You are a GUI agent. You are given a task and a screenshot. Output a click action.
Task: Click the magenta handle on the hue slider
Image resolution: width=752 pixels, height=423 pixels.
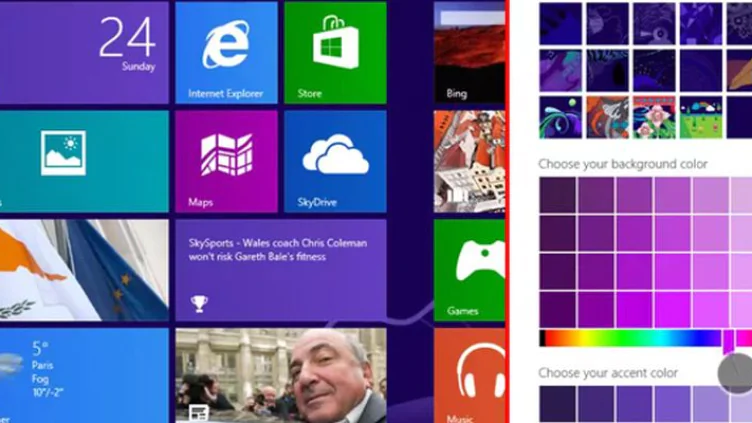click(728, 341)
